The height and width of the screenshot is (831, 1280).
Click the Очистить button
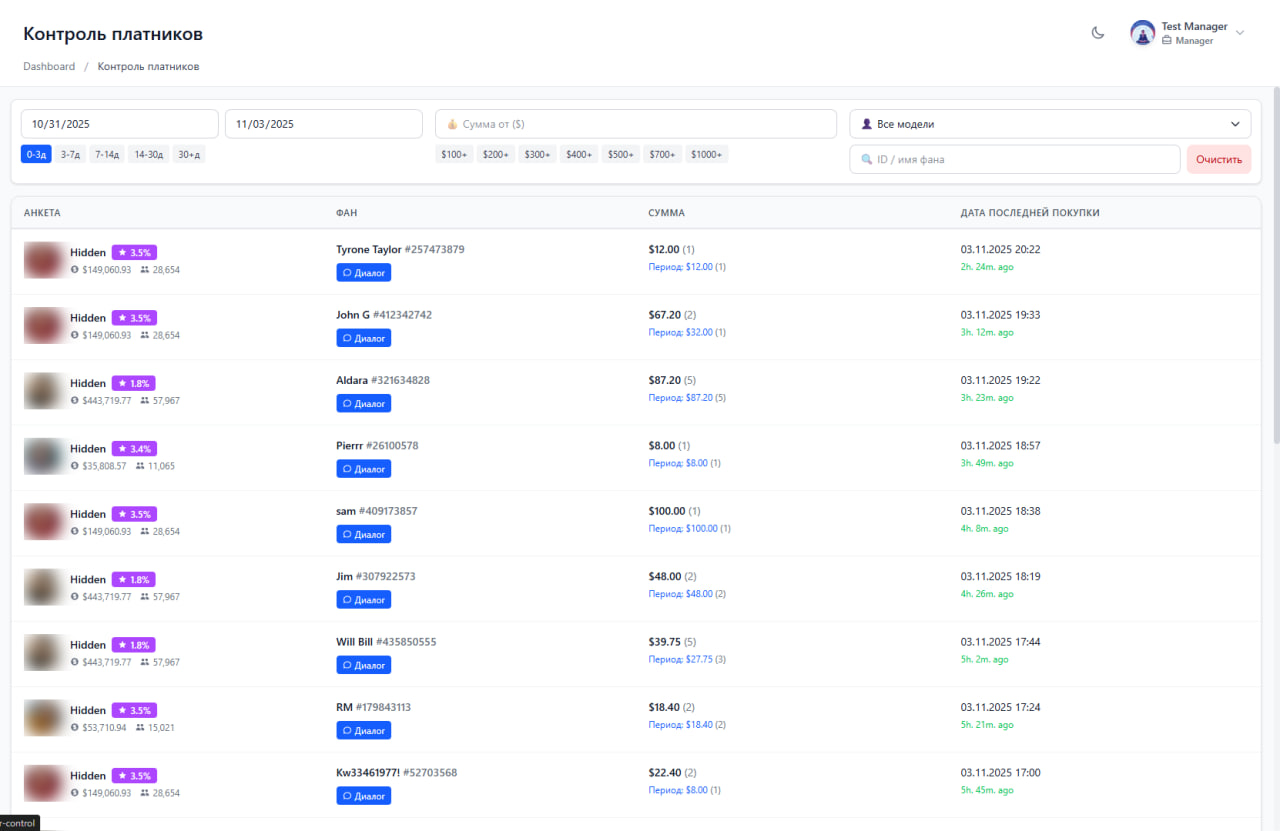(x=1218, y=159)
